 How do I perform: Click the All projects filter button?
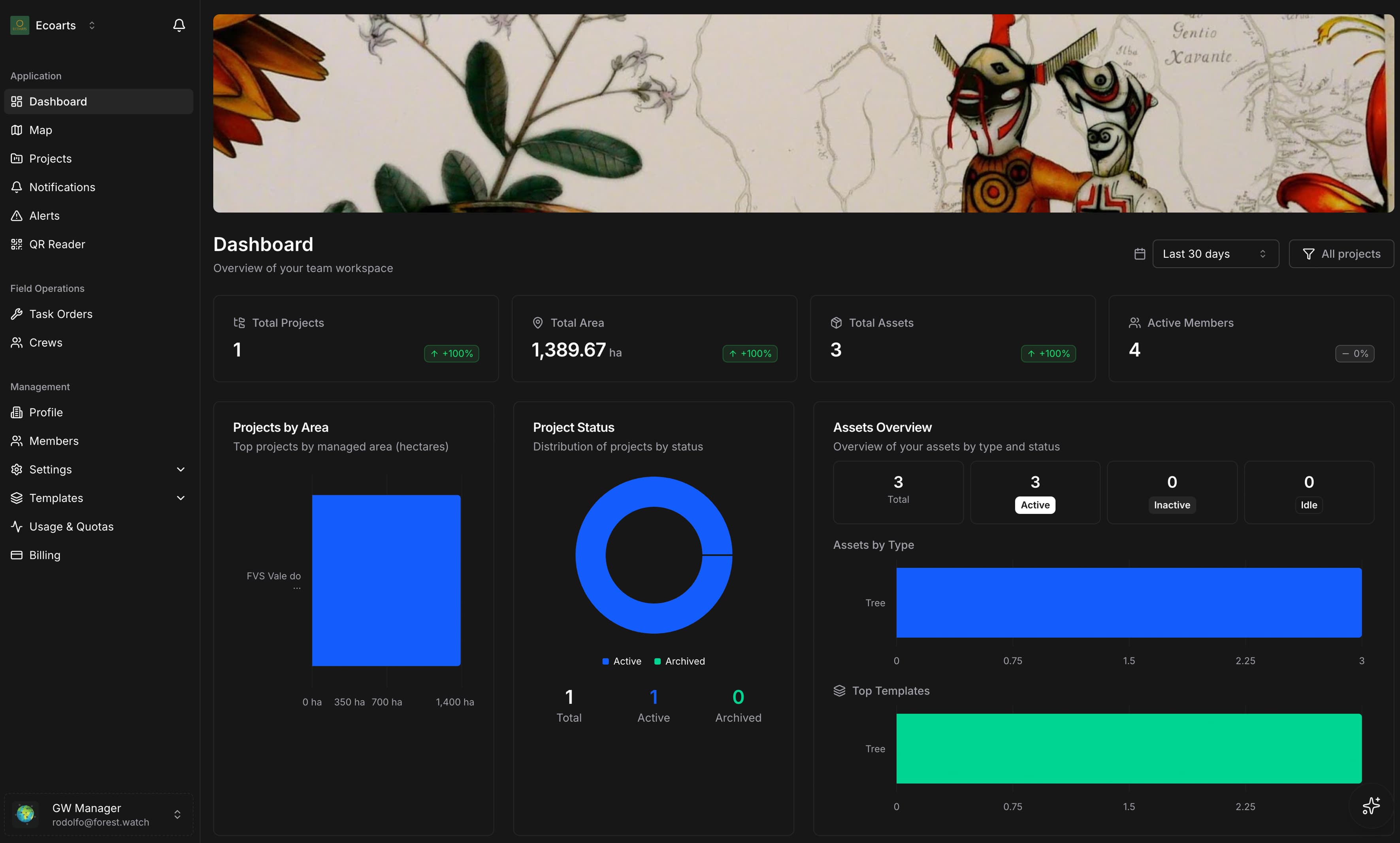tap(1341, 253)
